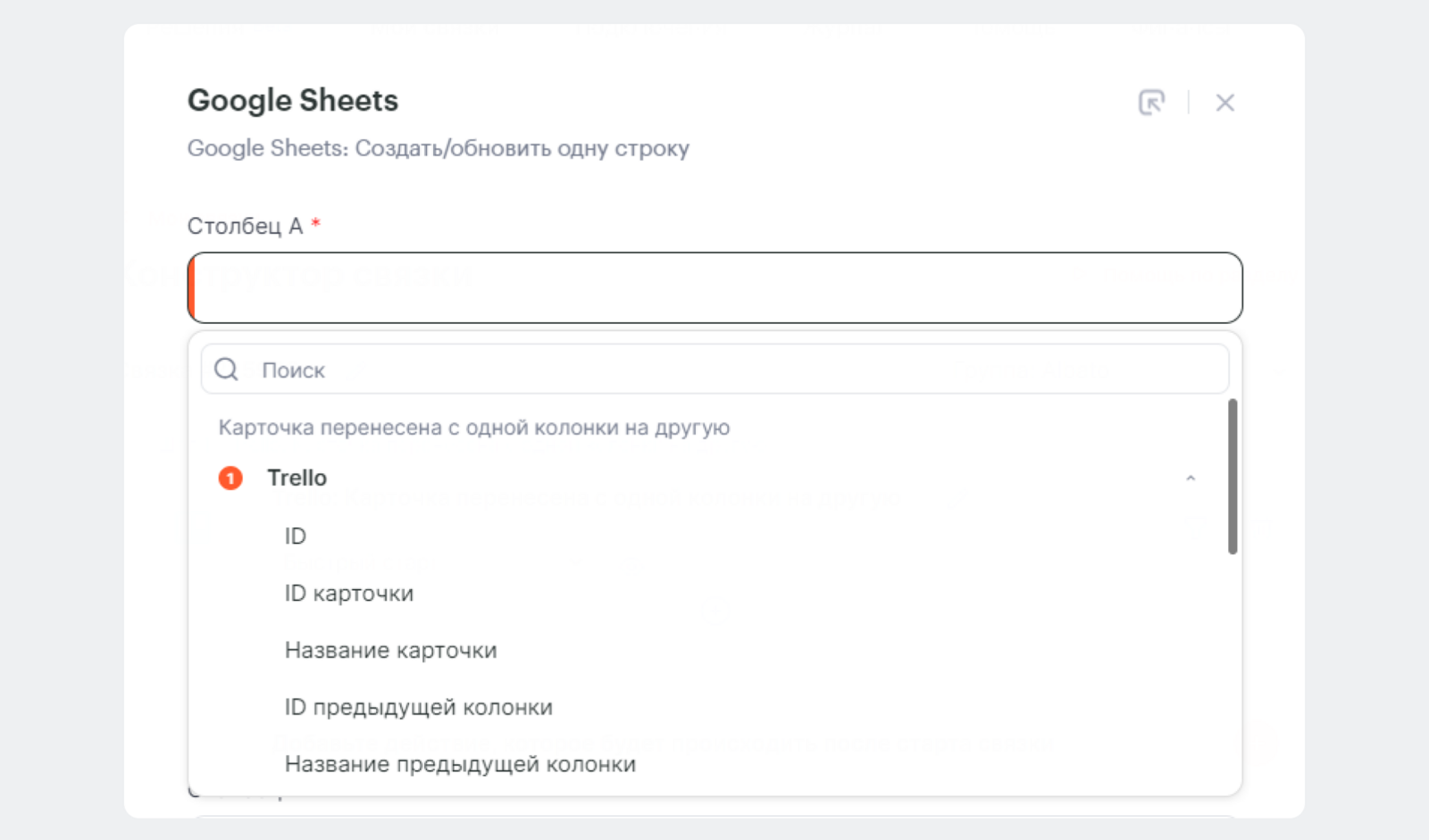Select ID предыдущей колонки

(x=418, y=708)
